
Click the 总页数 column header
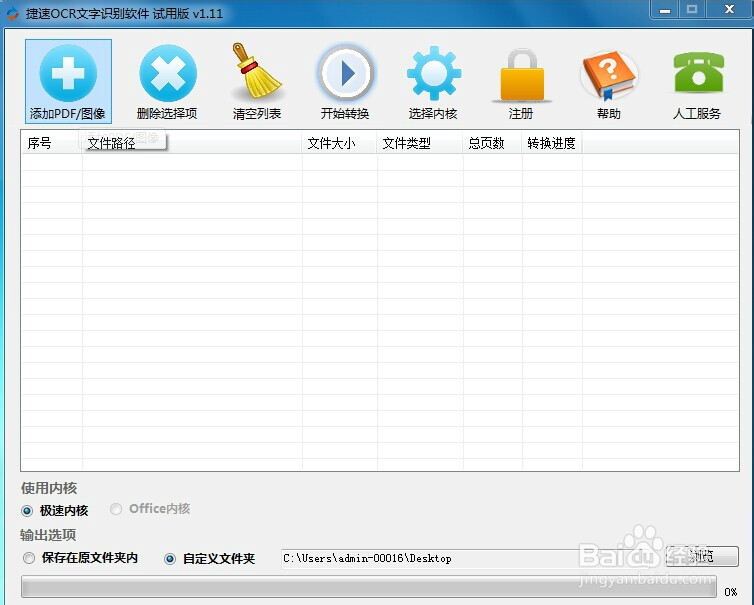pos(492,143)
